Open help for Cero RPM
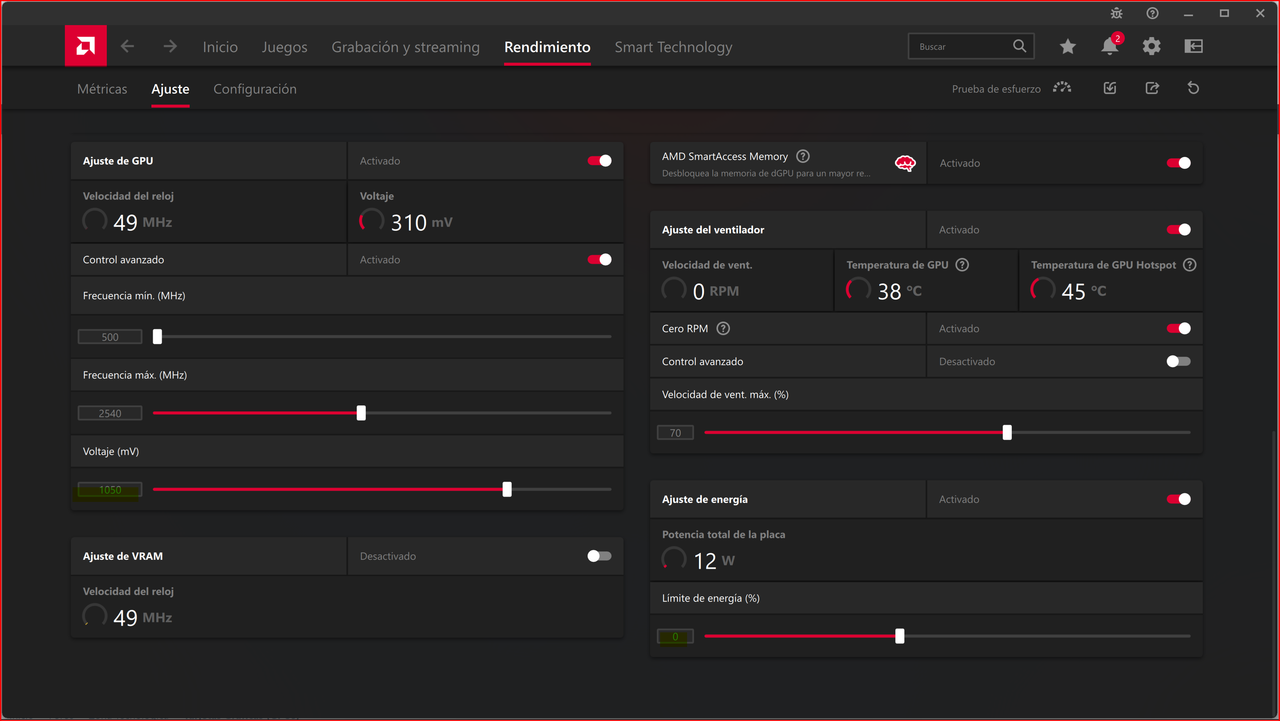Screen dimensions: 1280x721 click(x=723, y=328)
